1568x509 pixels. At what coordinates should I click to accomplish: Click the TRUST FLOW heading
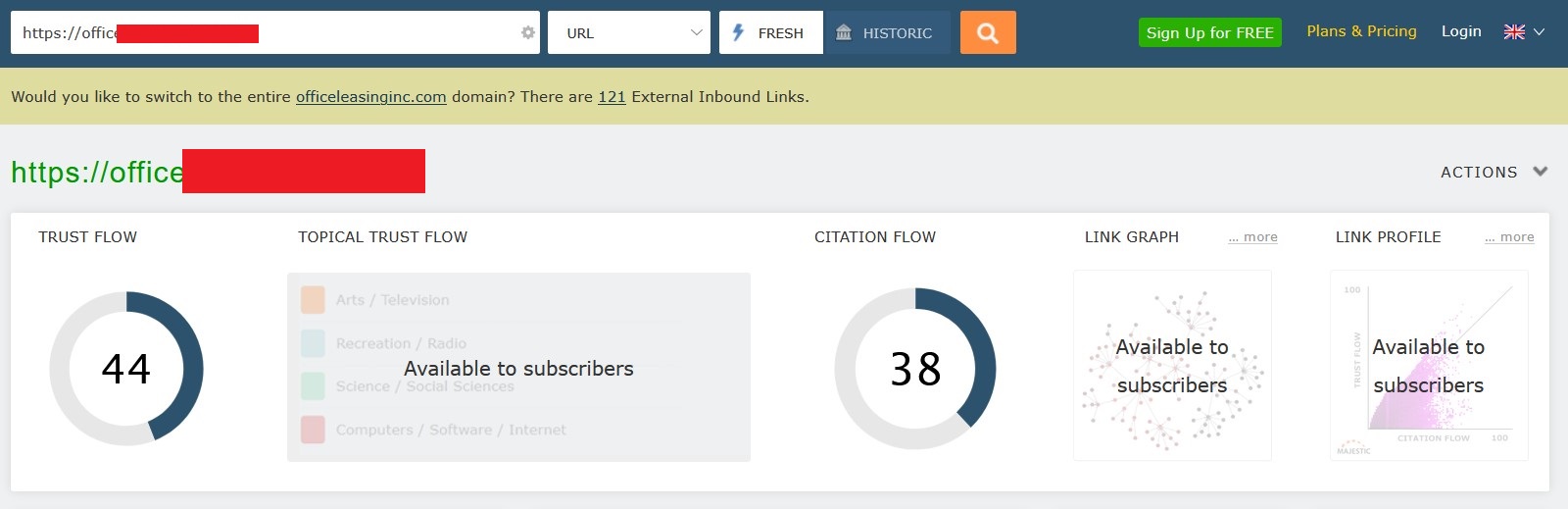87,237
